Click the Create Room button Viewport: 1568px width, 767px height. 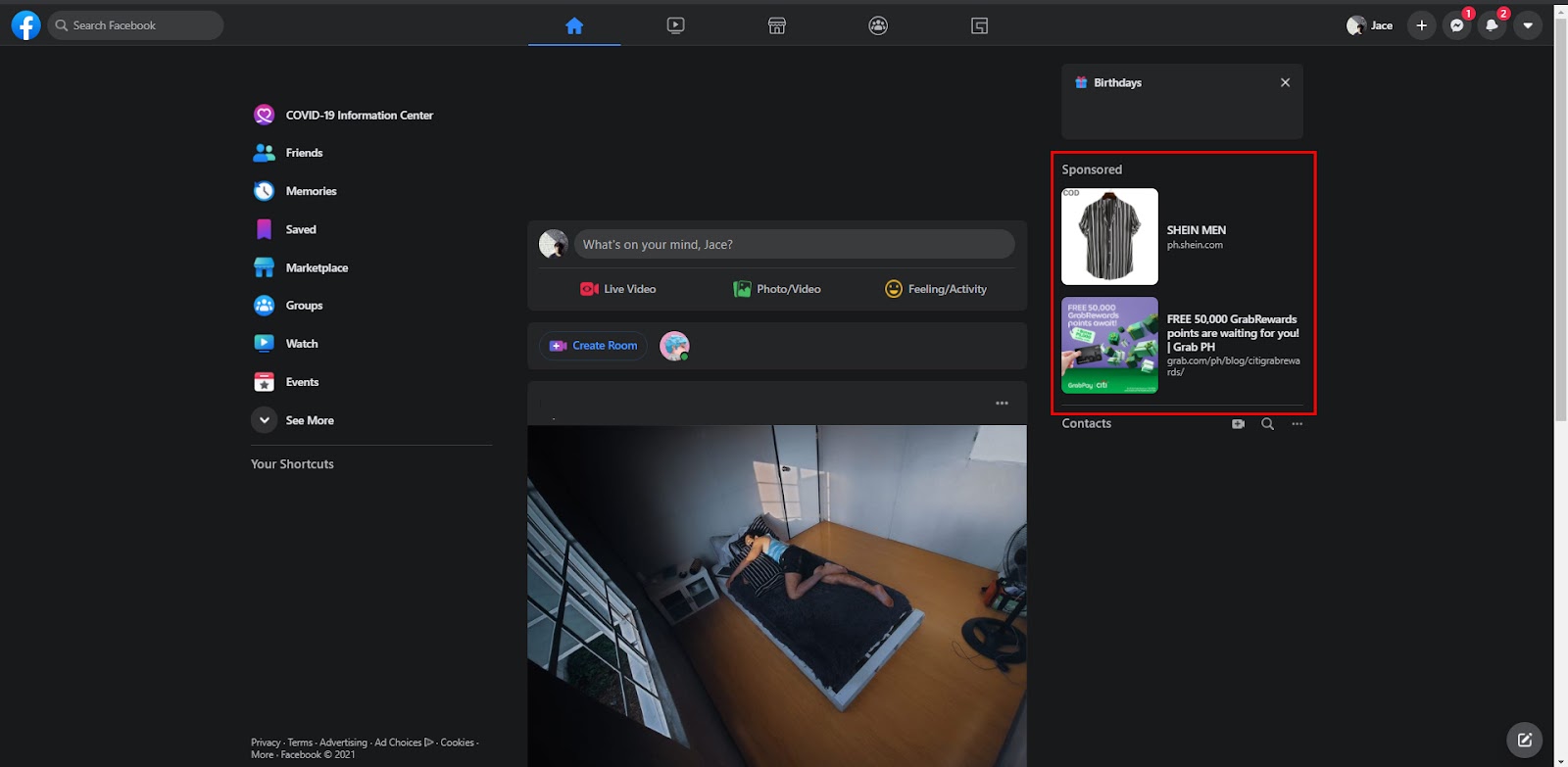pyautogui.click(x=593, y=346)
